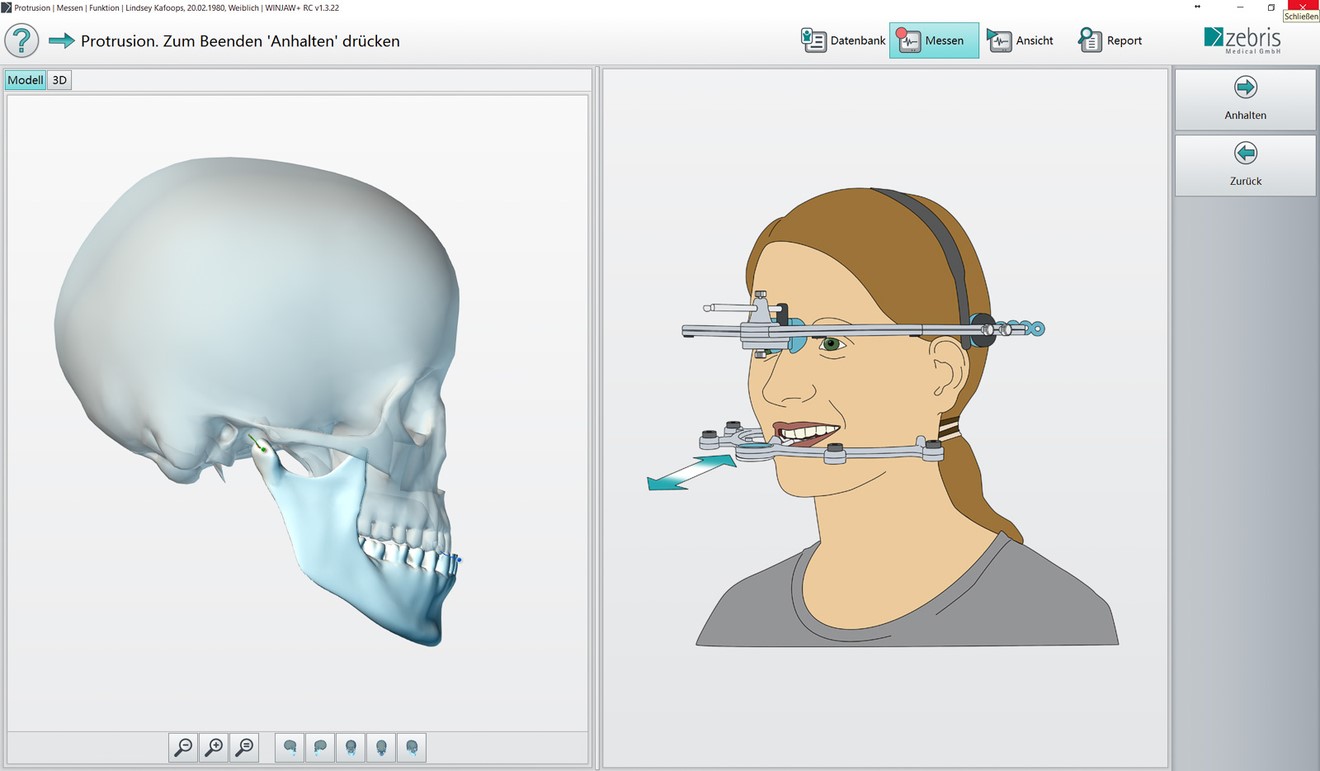1320x771 pixels.
Task: Choose the fourth skull view preset
Action: point(381,747)
